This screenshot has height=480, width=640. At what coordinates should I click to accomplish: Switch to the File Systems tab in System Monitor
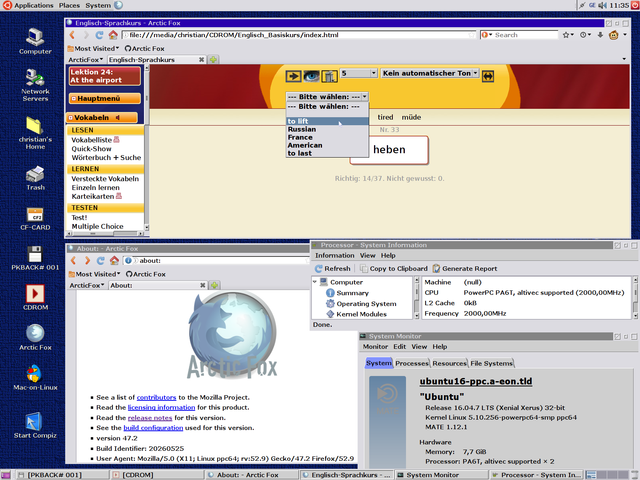(491, 363)
